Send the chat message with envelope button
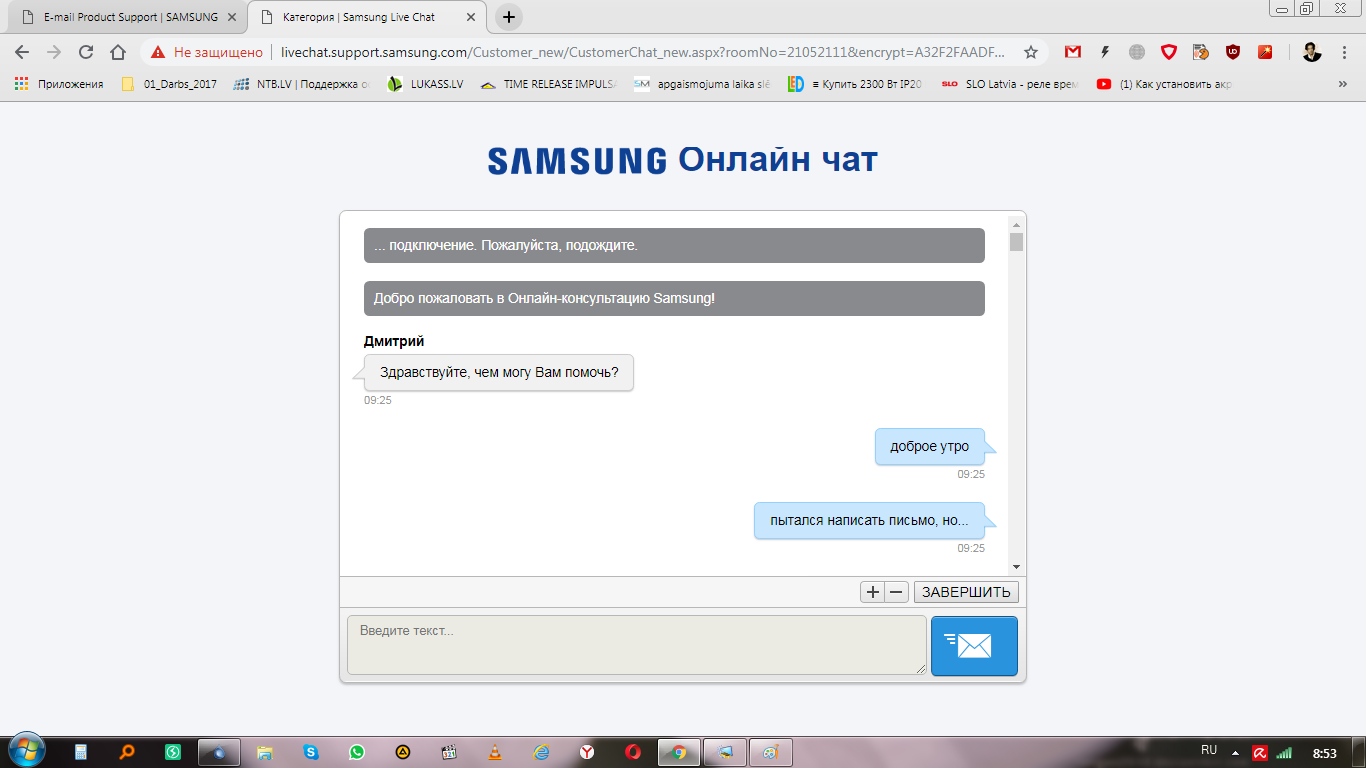 [x=974, y=646]
